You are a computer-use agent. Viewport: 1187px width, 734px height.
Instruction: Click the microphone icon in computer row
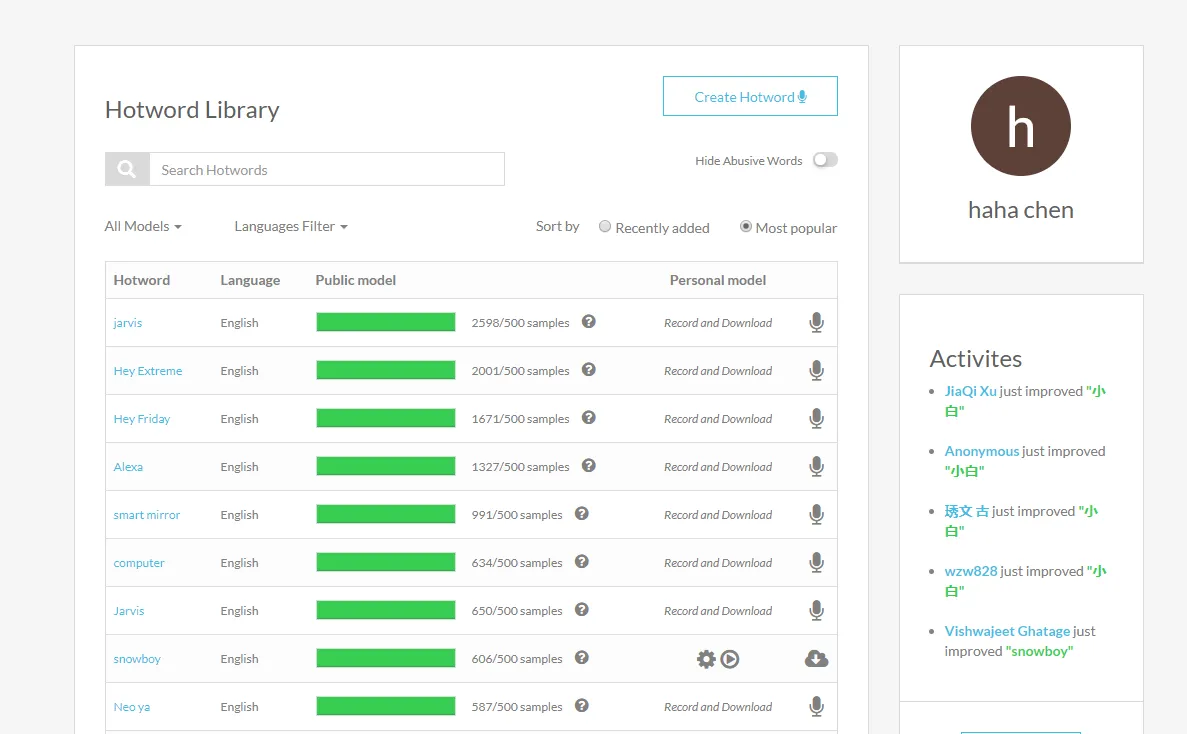[x=816, y=563]
